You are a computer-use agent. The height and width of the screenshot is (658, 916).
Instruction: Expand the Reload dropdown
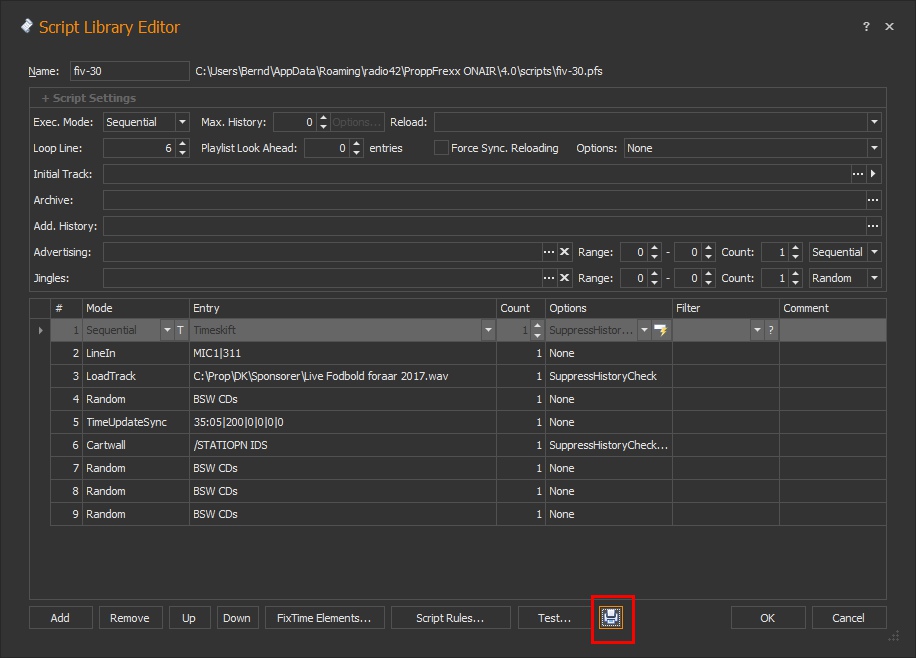(x=874, y=122)
